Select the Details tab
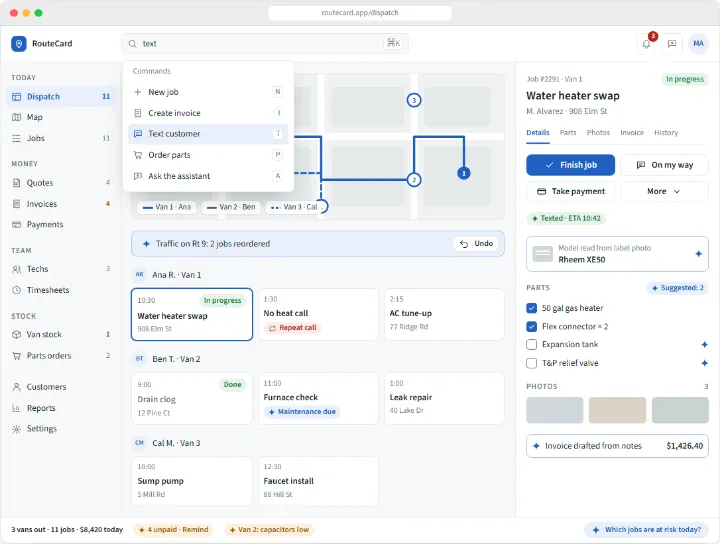The image size is (720, 544). coord(538,133)
